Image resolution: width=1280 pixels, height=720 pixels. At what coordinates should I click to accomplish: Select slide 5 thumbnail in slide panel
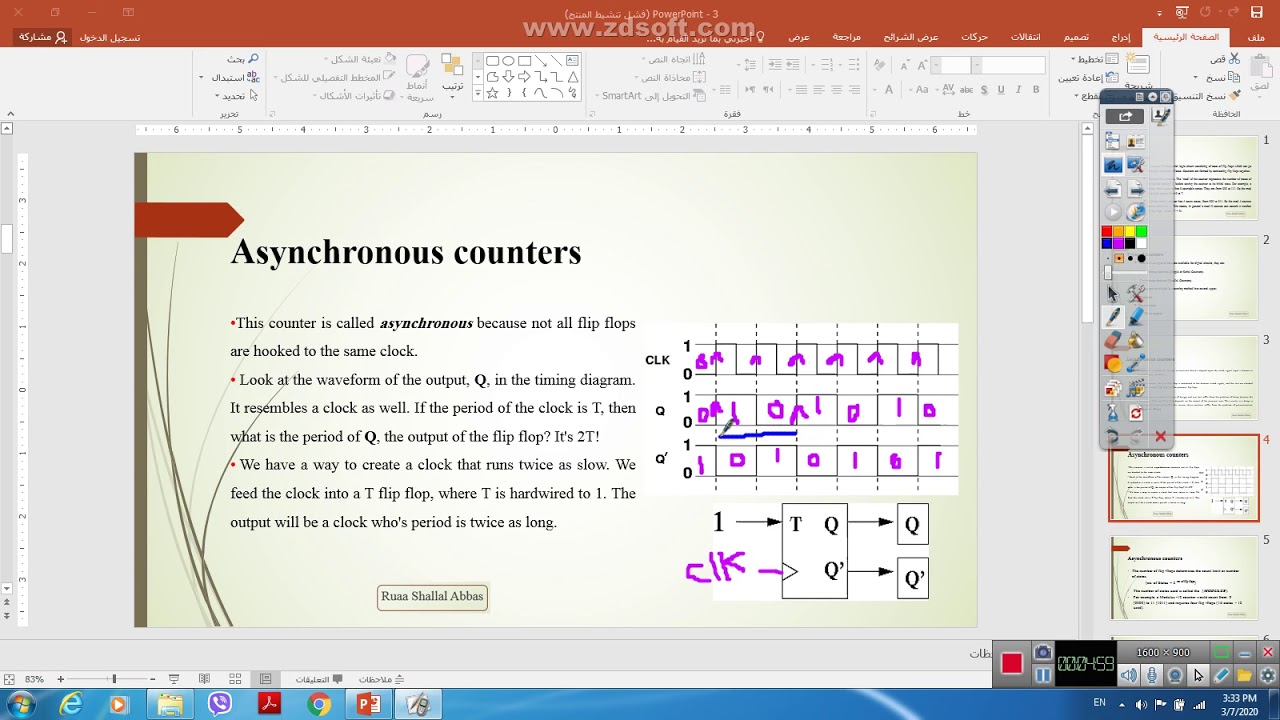1184,580
